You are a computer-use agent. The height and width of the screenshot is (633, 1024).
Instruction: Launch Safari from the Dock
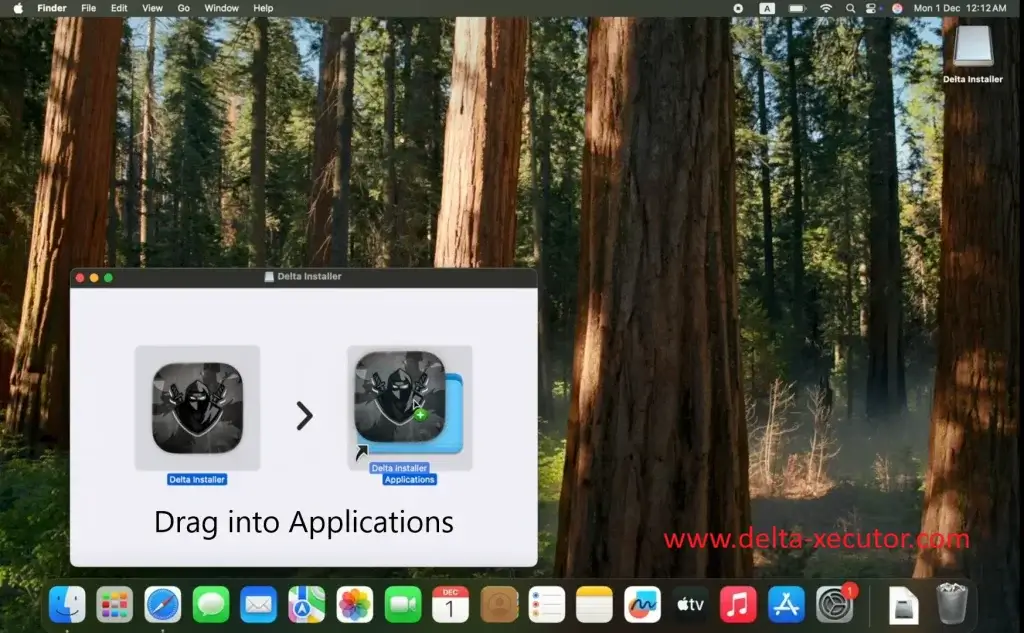tap(163, 604)
